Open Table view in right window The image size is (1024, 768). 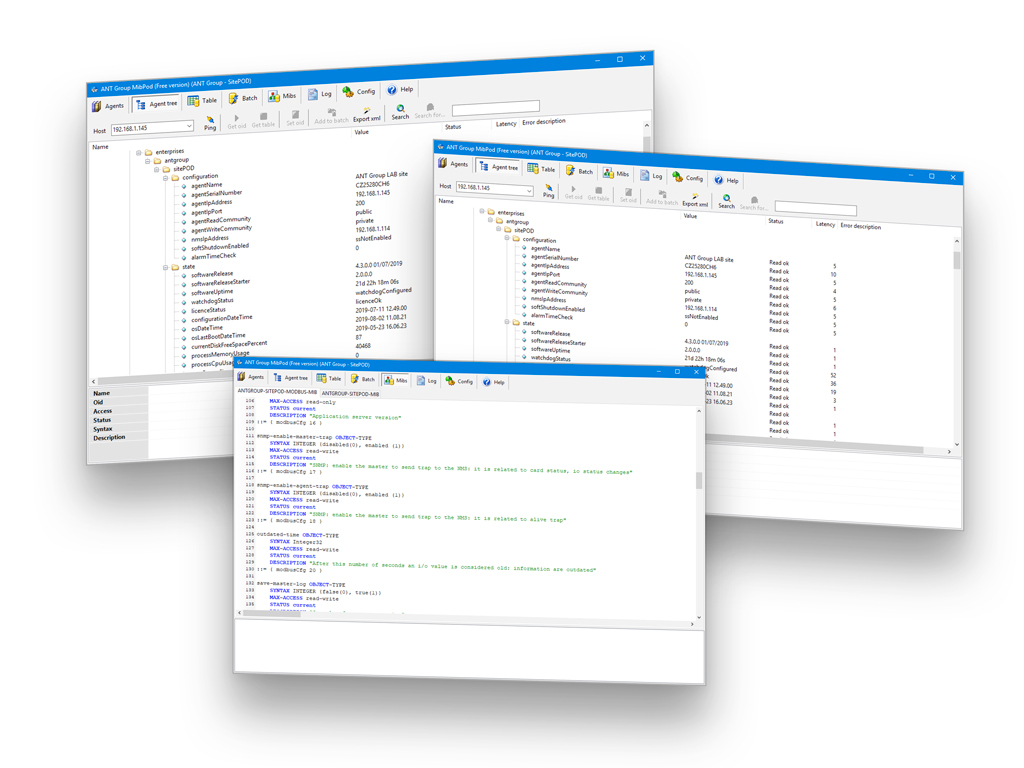pos(541,169)
